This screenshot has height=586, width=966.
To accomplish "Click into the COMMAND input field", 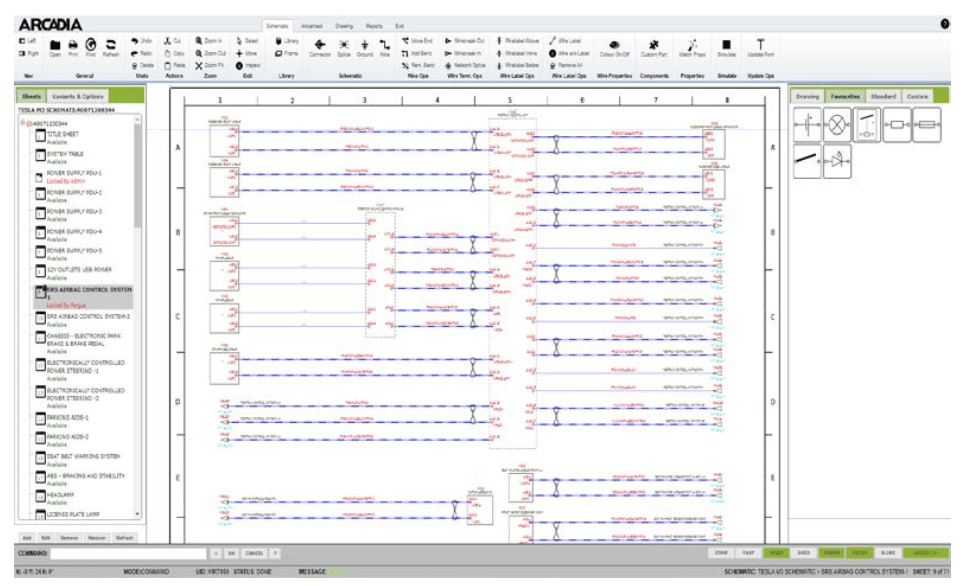I will (128, 552).
